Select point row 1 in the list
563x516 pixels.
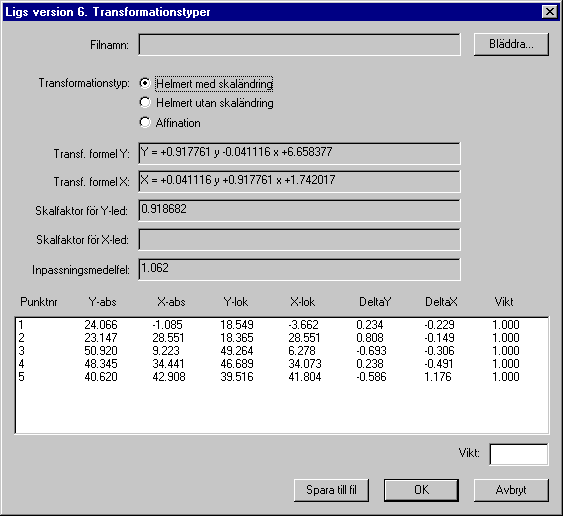[282, 325]
